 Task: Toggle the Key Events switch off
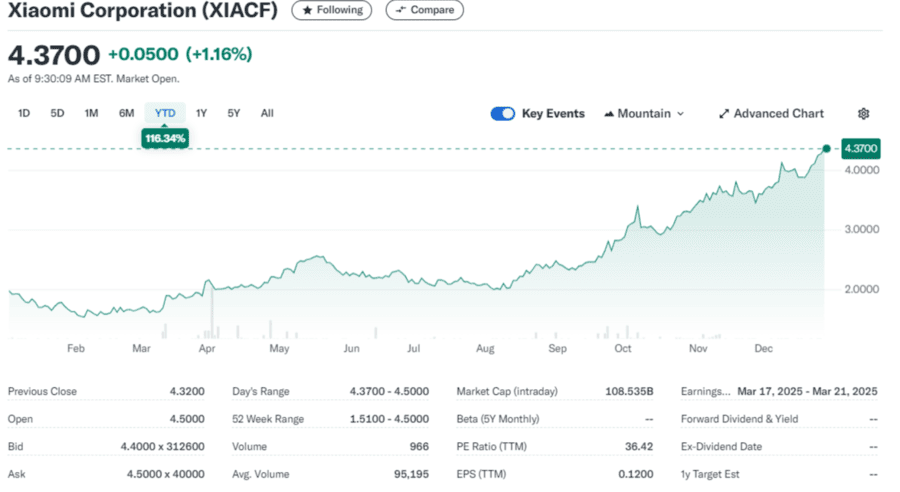click(503, 114)
